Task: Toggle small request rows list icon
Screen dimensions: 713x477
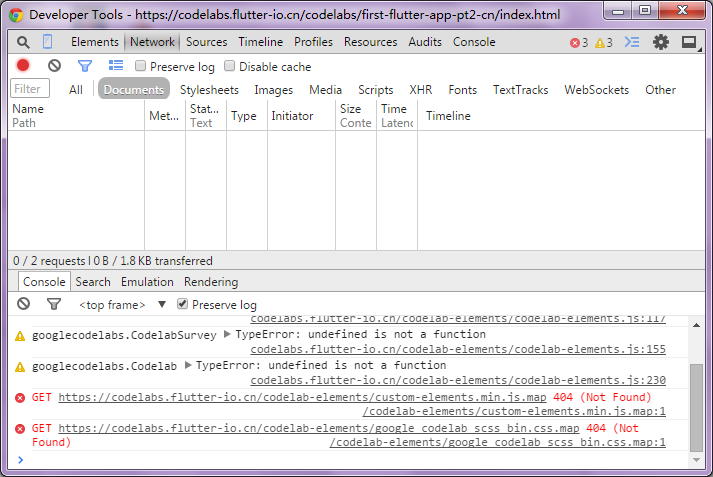Action: [115, 65]
